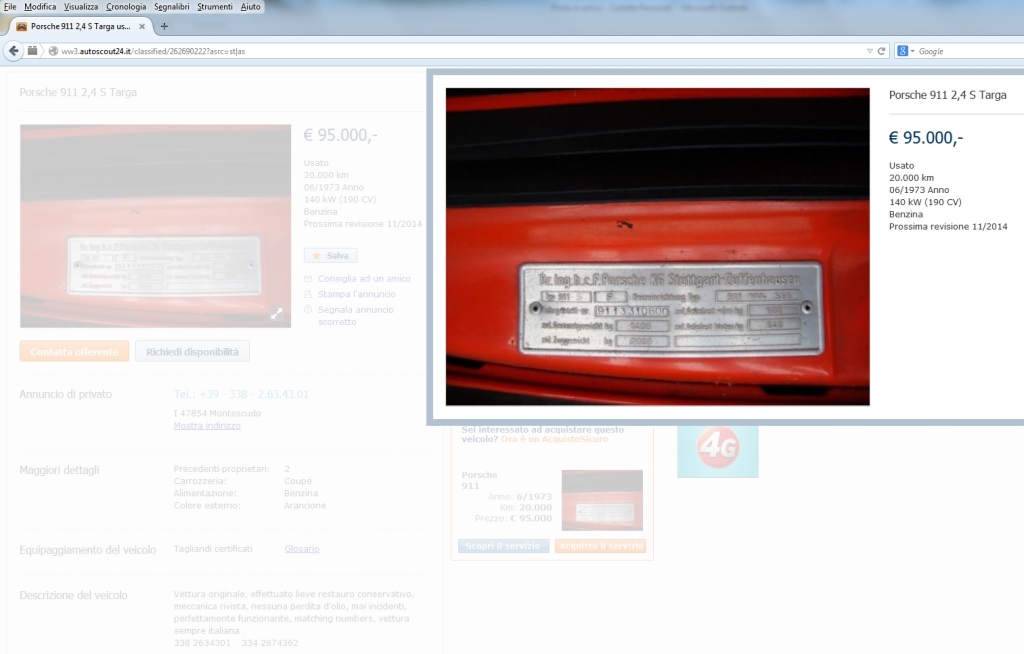Screen dimensions: 1024x654
Task: Open the Visualizza menu
Action: click(x=81, y=7)
